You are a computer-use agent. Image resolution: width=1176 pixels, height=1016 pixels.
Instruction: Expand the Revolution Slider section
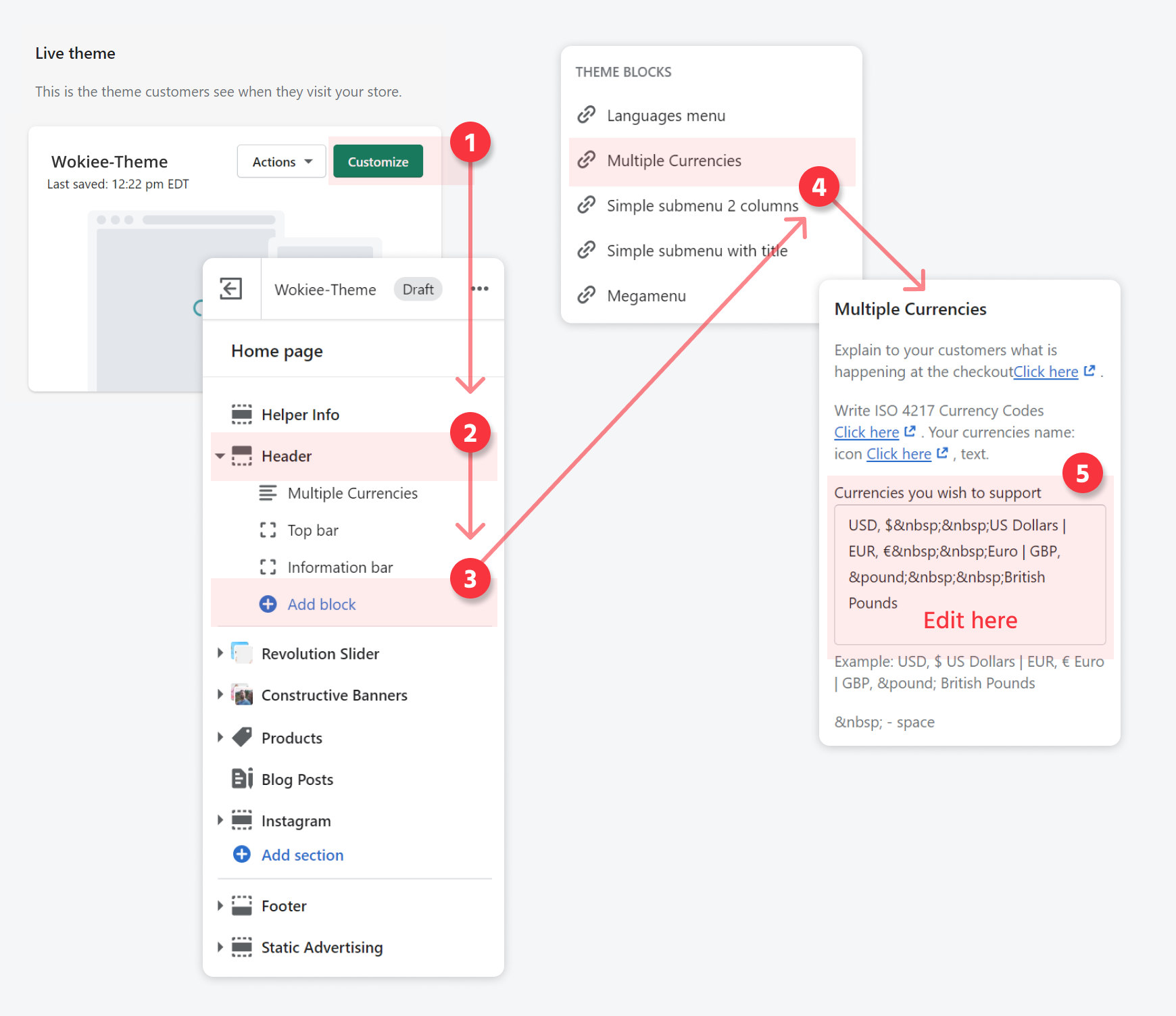tap(220, 653)
